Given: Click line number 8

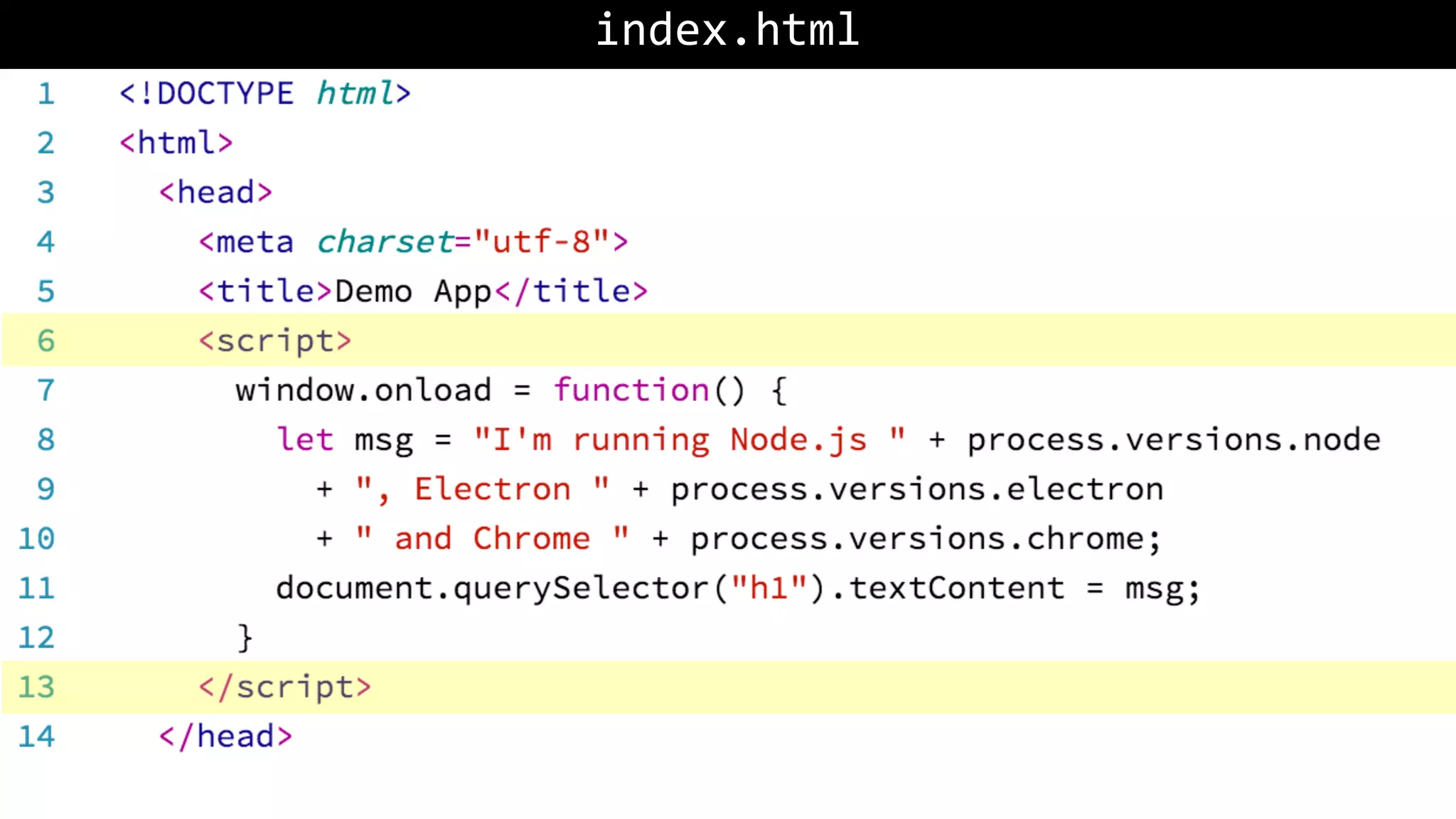Looking at the screenshot, I should point(46,439).
